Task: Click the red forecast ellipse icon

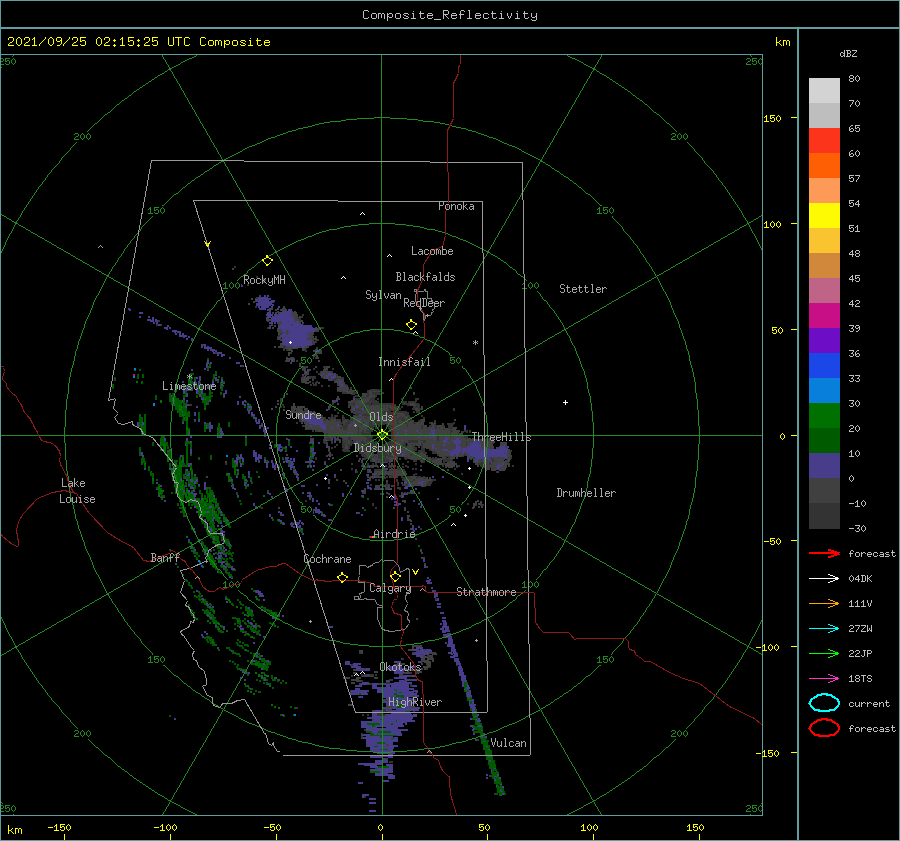Action: tap(824, 728)
